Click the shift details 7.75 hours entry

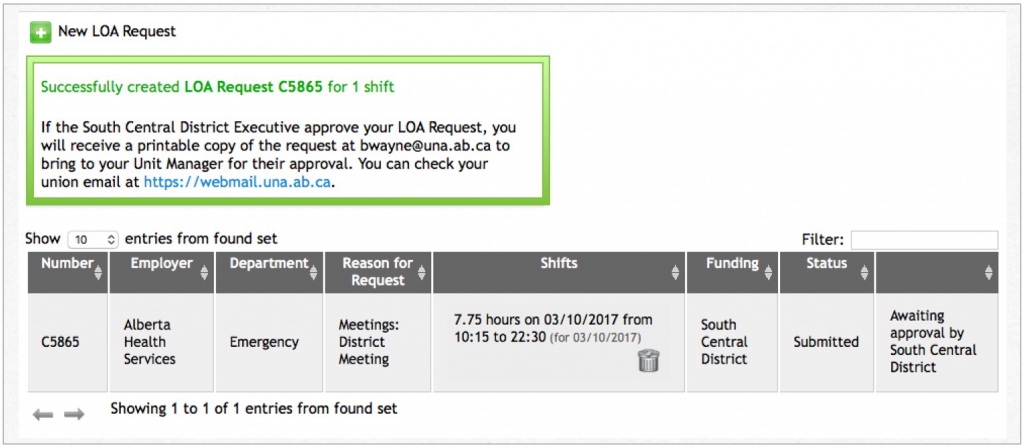click(x=552, y=328)
